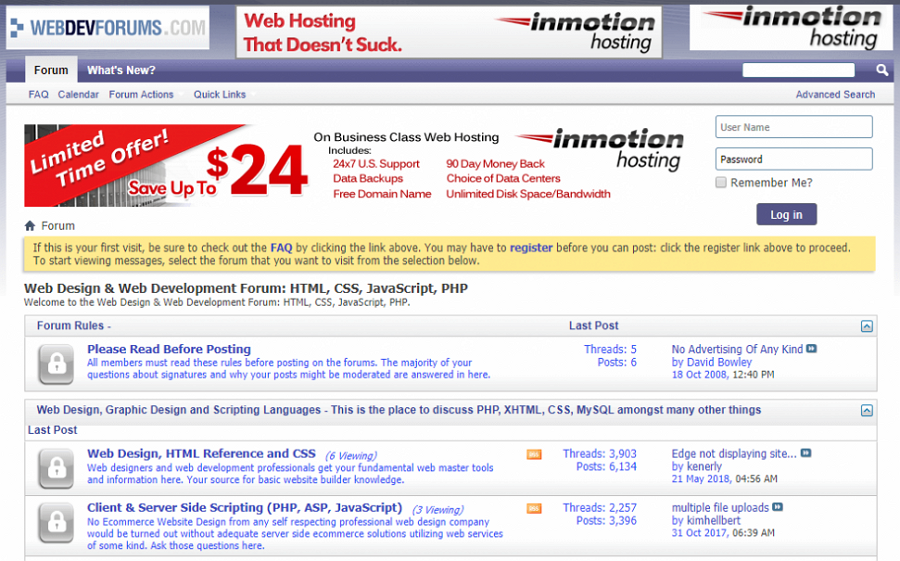This screenshot has width=900, height=561.
Task: Tick the Remember Me checkbox
Action: click(x=721, y=183)
